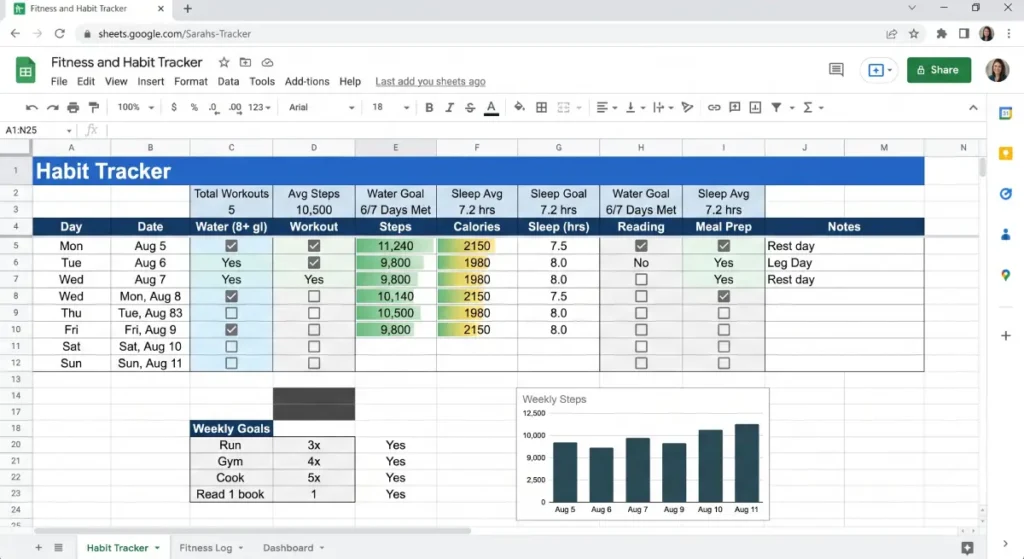Format as percent with the % icon
This screenshot has height=559, width=1024.
194,107
